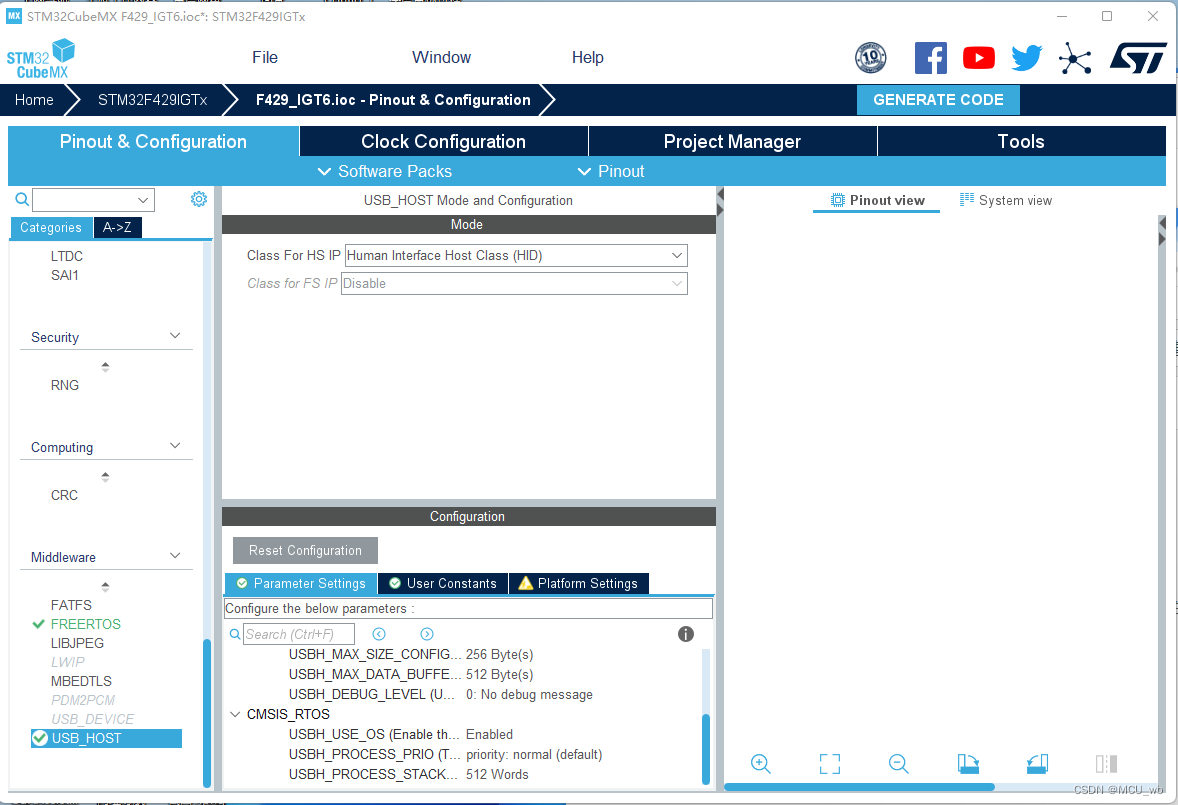Click the pinout view horizontal scrollbar
Viewport: 1178px width, 805px height.
859,787
